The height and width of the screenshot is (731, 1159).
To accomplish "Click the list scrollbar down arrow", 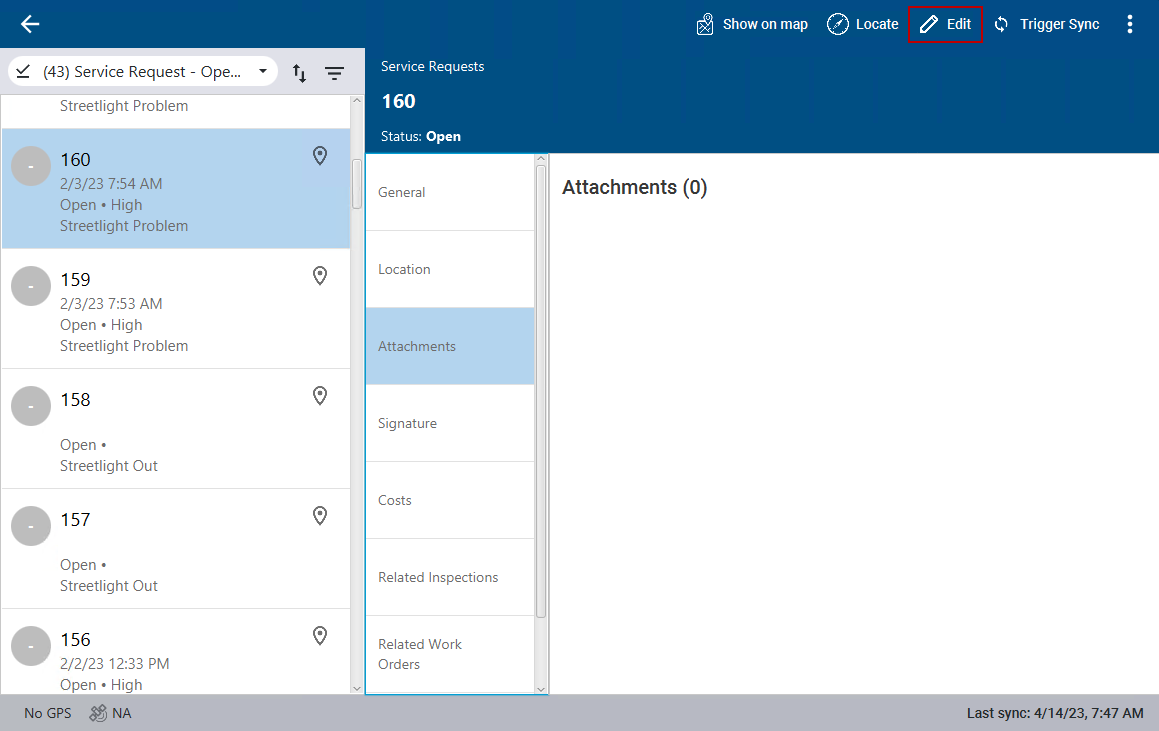I will pos(357,688).
